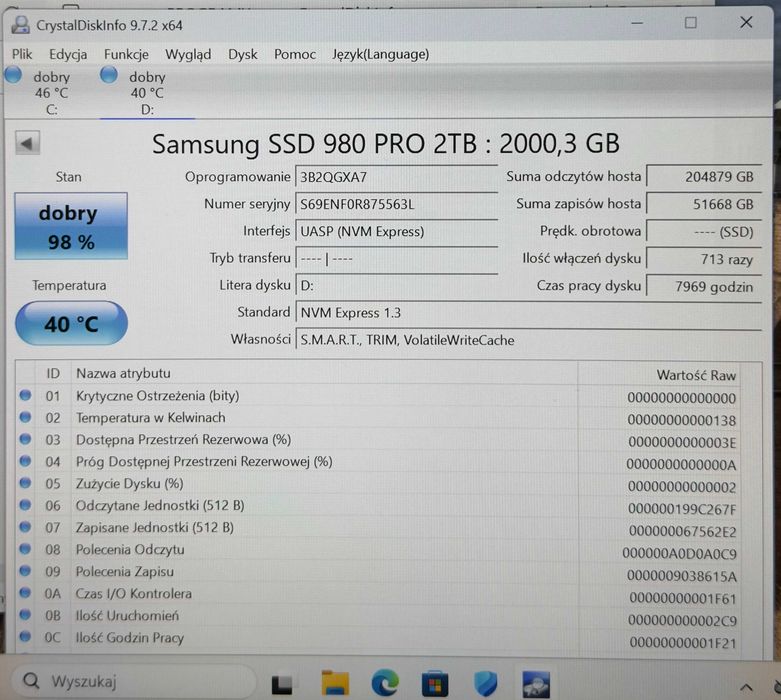Click the Litera dysku field D:
Image resolution: width=781 pixels, height=700 pixels.
click(x=396, y=286)
